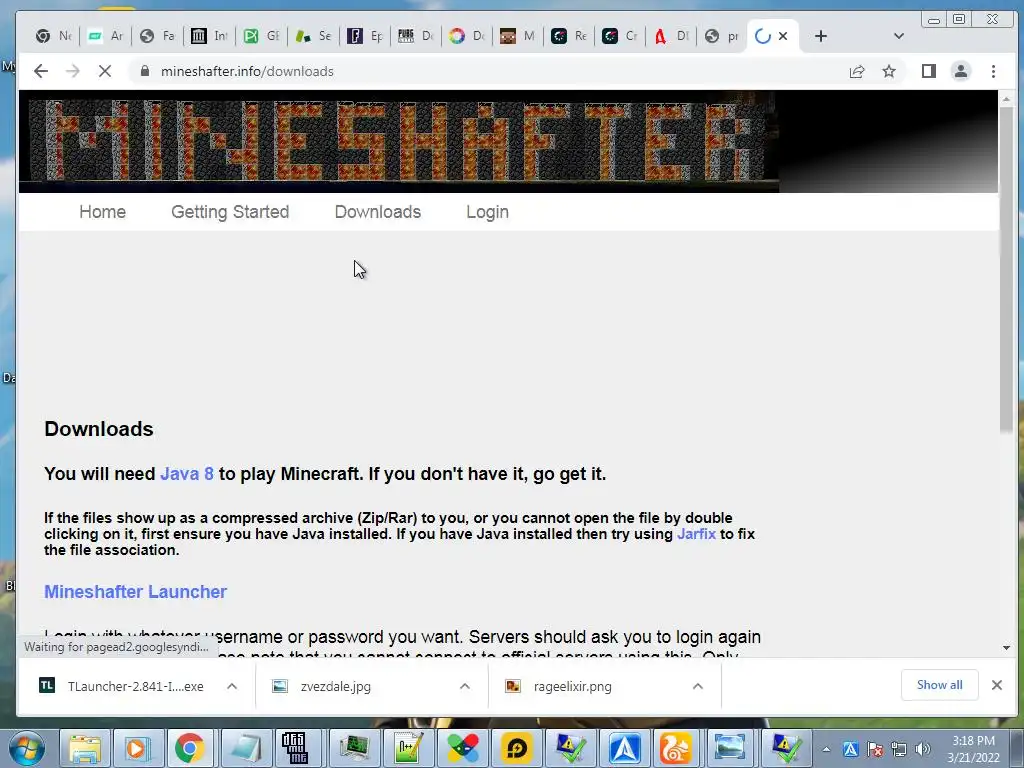Go back to the previous page

[40, 71]
